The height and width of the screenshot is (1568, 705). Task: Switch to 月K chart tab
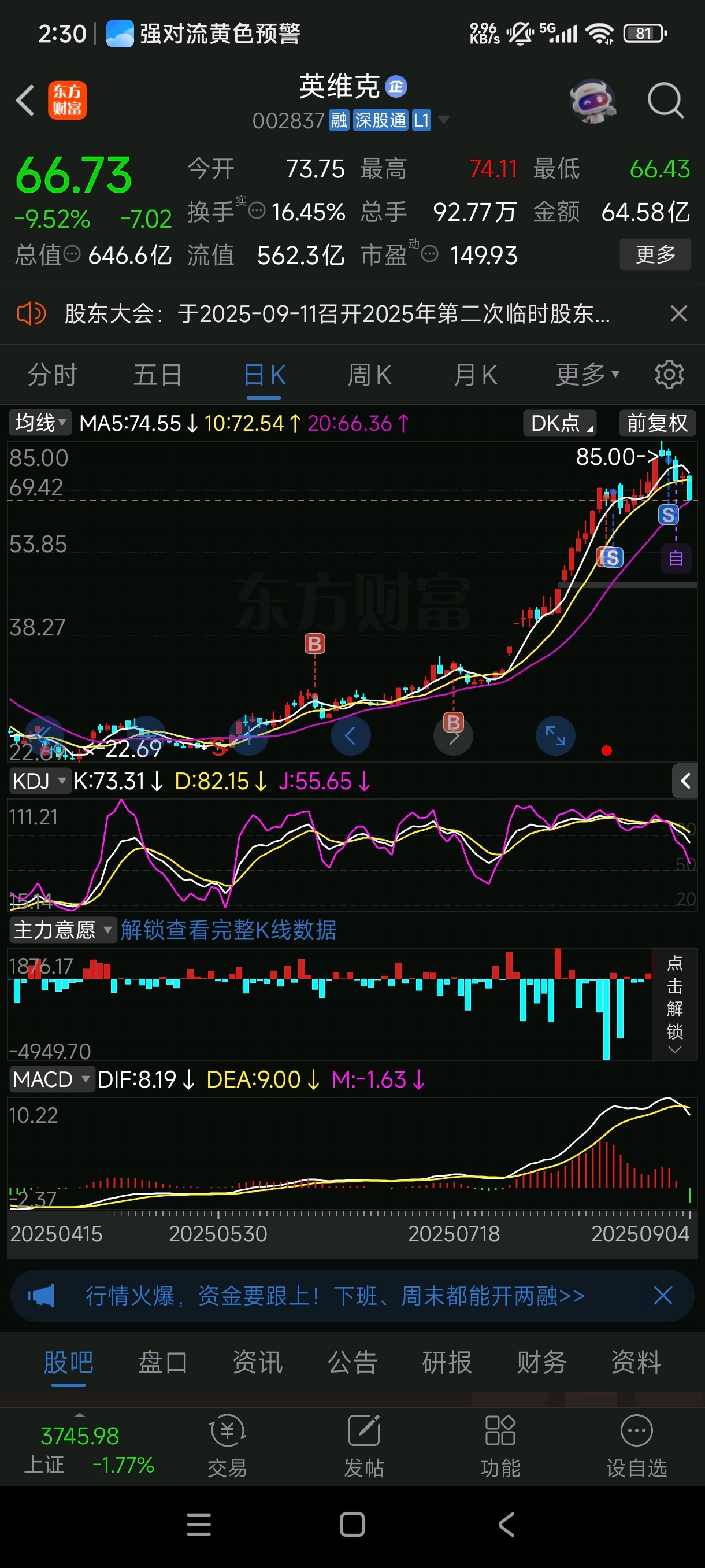(475, 375)
